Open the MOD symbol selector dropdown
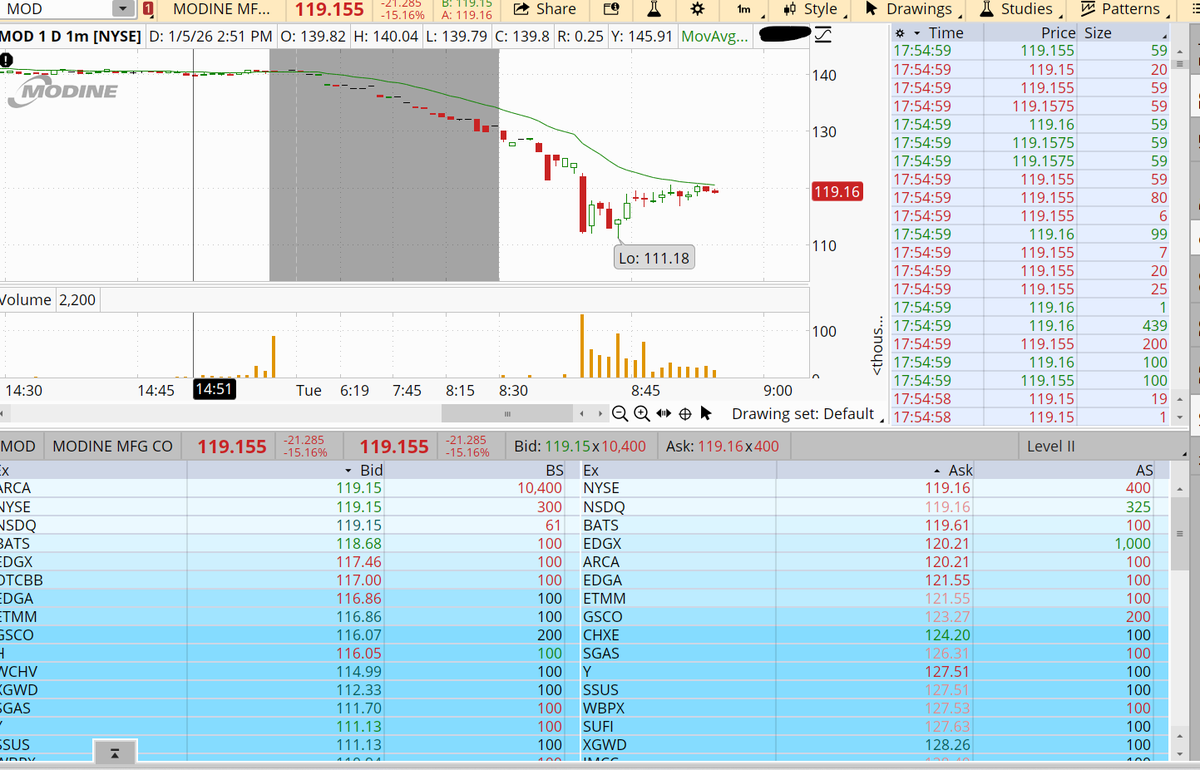The image size is (1200, 770). (x=124, y=10)
